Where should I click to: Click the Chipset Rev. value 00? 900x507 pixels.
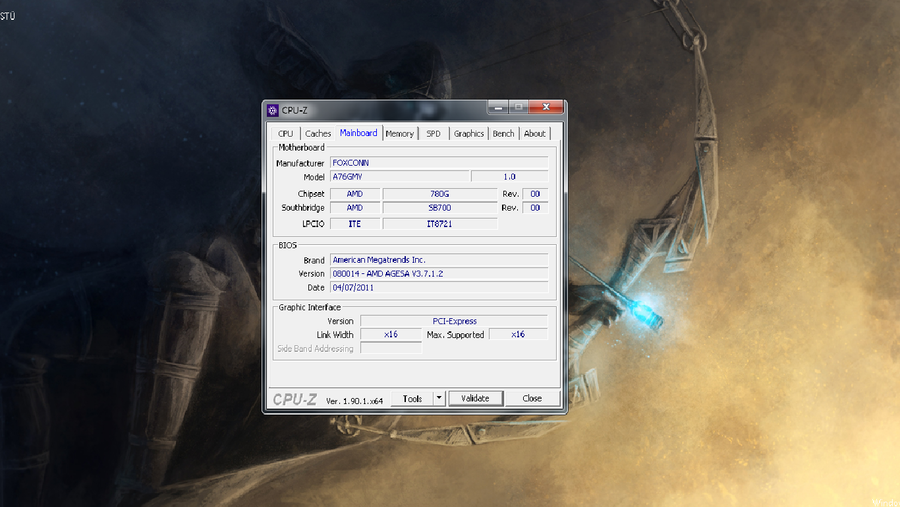[535, 194]
